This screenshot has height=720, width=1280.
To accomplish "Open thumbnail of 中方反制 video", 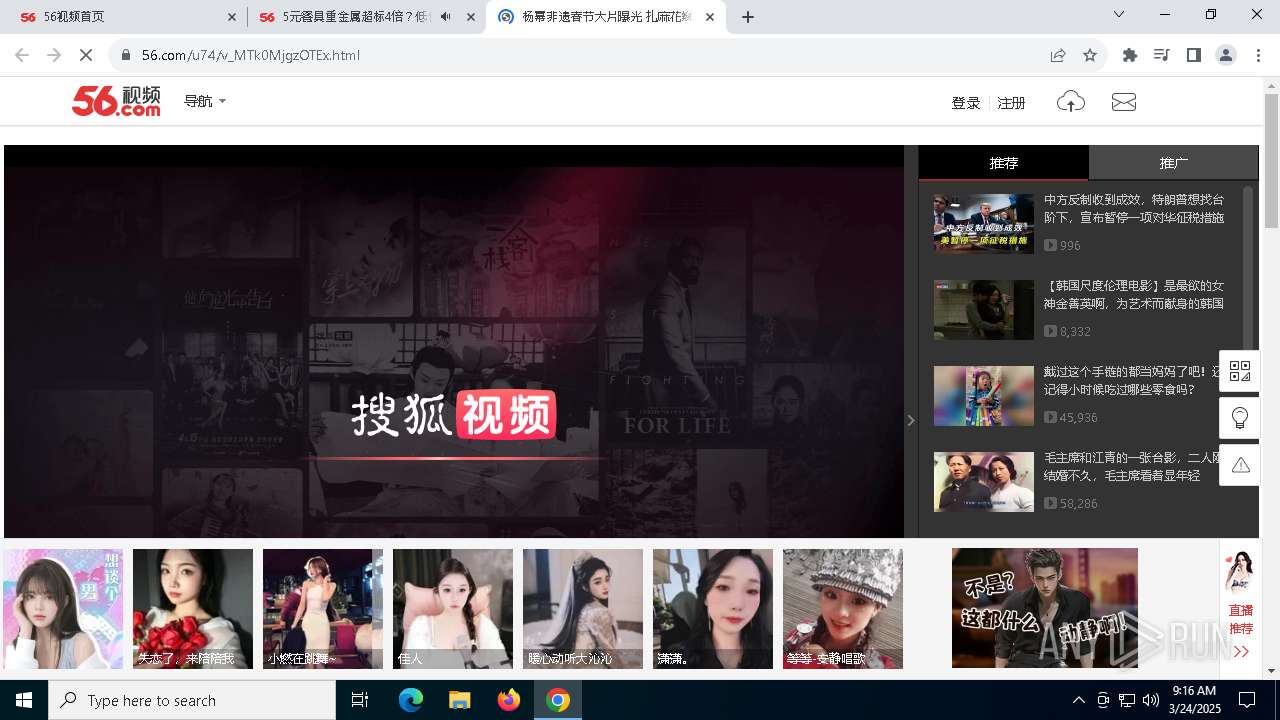I will pyautogui.click(x=984, y=224).
